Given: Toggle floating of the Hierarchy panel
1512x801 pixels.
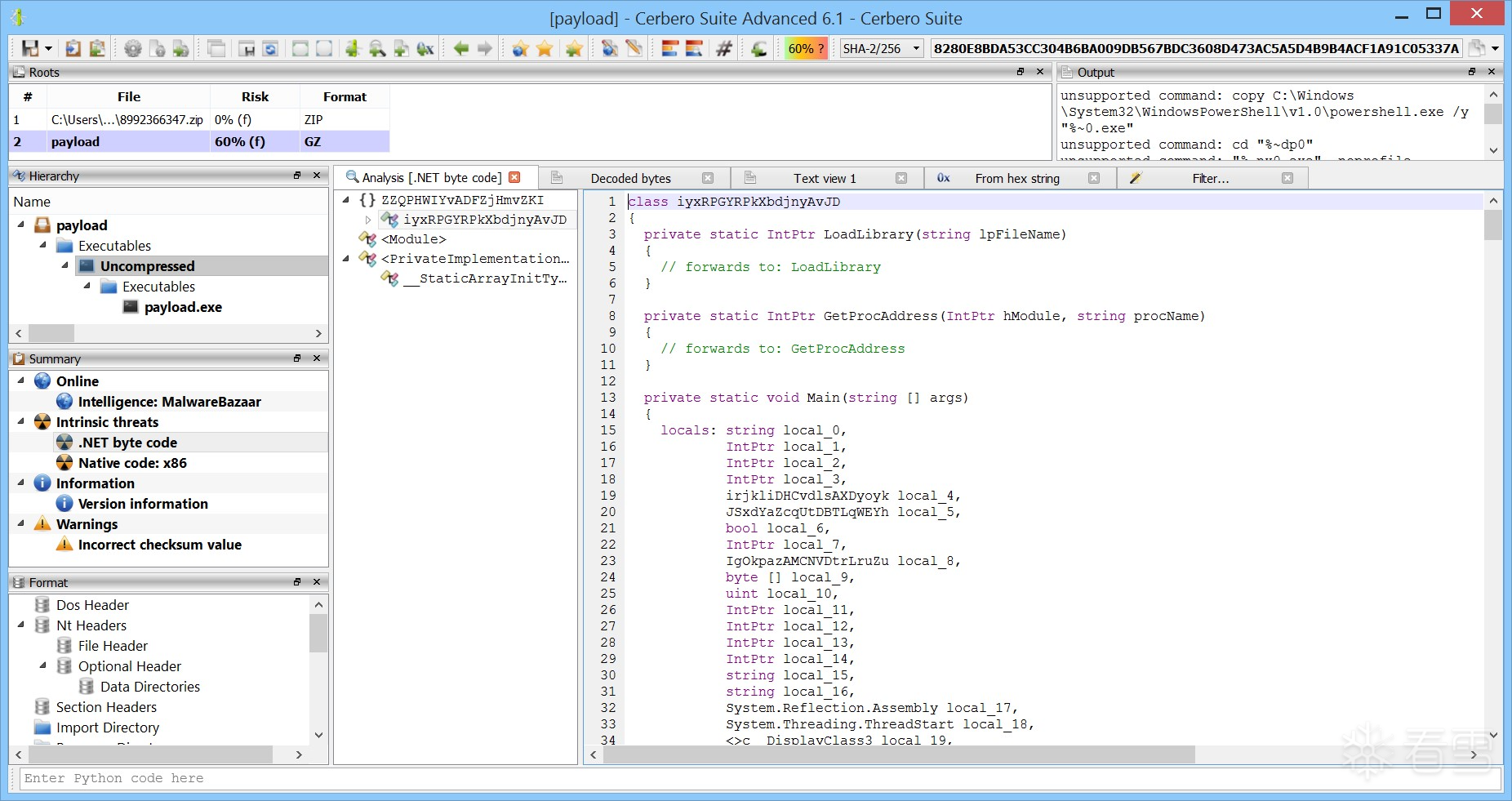Looking at the screenshot, I should [297, 176].
